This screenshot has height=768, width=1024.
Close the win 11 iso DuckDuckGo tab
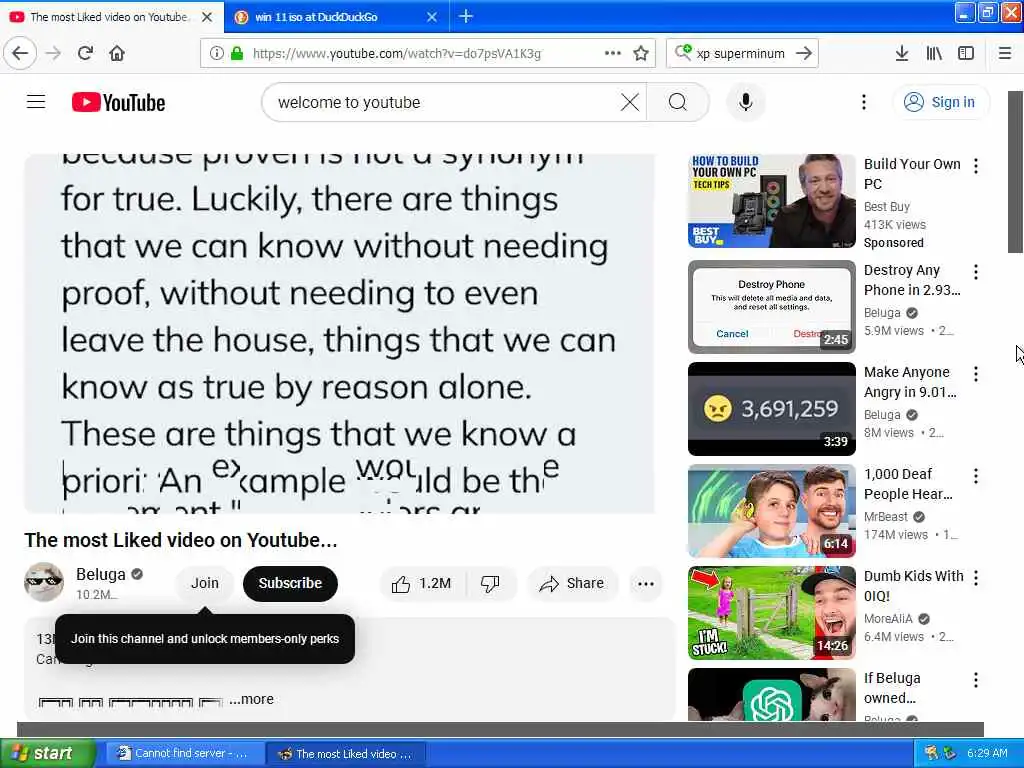click(432, 17)
